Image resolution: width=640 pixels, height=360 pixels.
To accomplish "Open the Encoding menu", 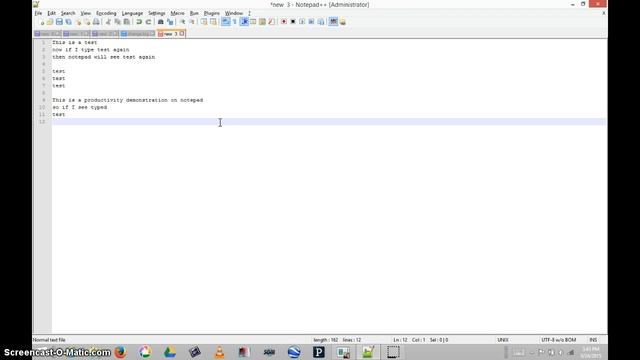I will pos(106,13).
